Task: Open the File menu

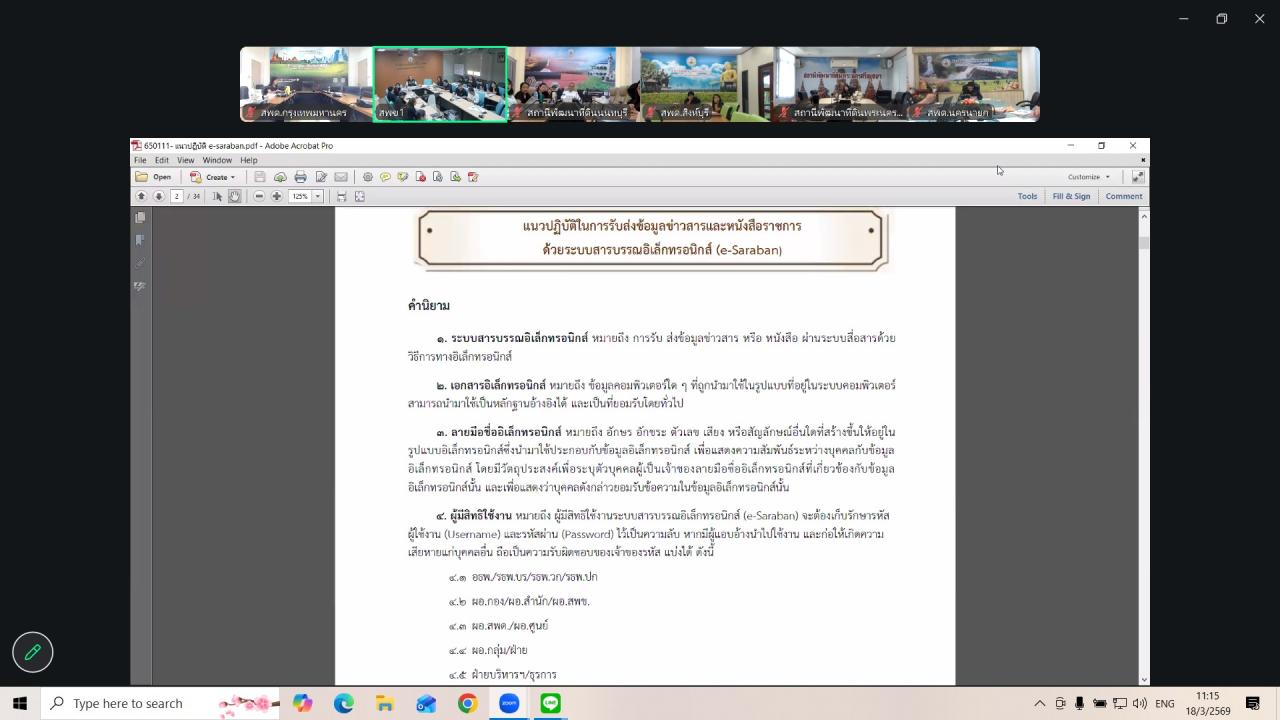Action: pos(140,160)
